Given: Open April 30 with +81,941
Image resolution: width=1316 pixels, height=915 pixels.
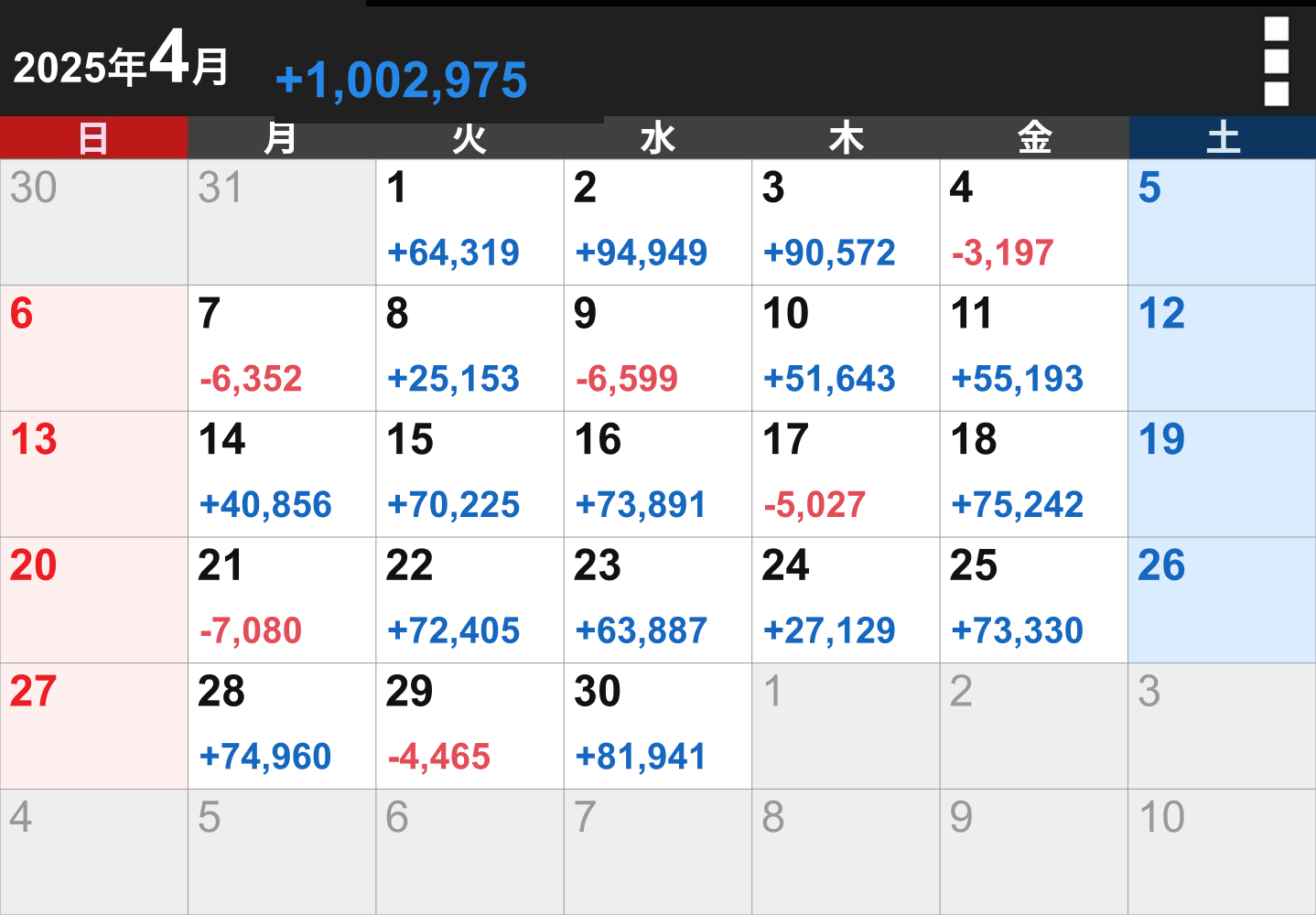Looking at the screenshot, I should tap(658, 726).
